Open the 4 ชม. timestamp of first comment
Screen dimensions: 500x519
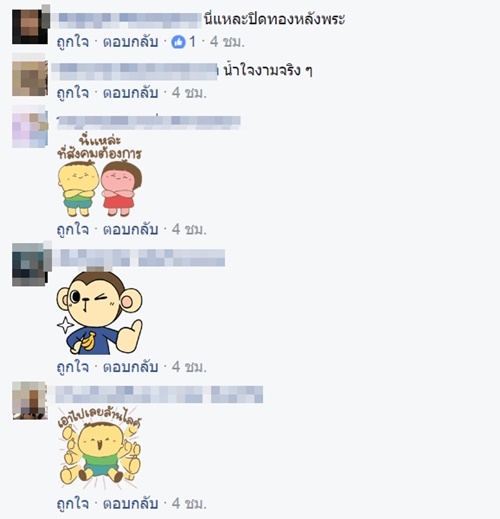click(227, 42)
